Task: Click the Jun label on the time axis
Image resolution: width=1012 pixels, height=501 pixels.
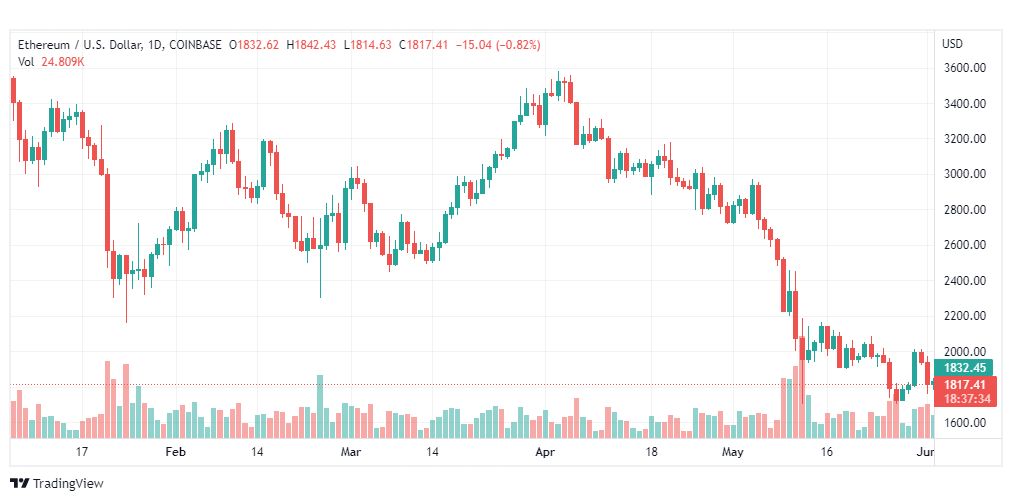Action: [x=925, y=452]
